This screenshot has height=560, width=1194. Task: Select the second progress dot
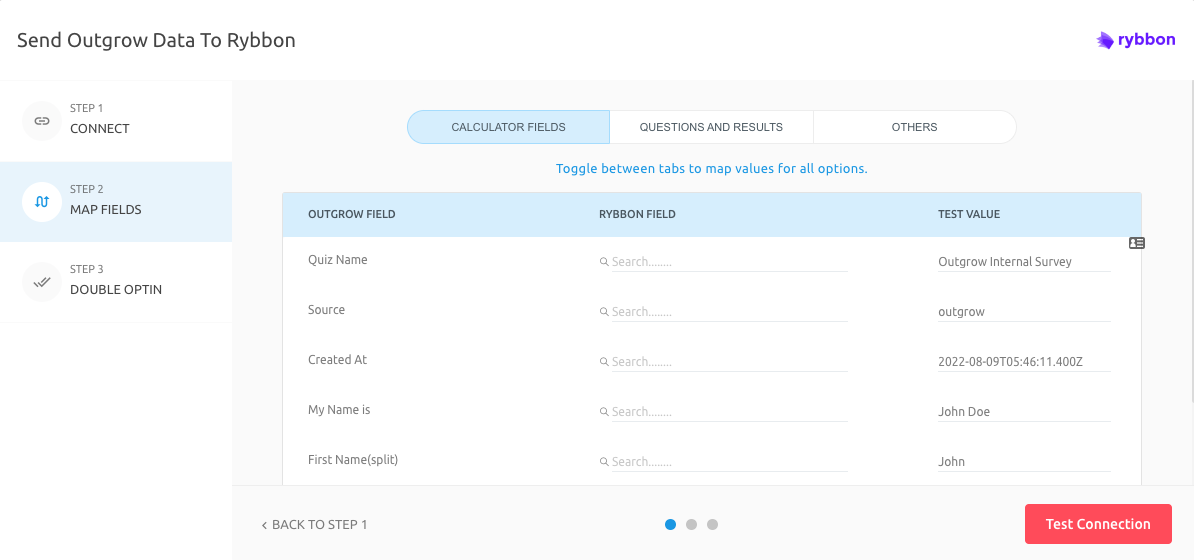[691, 524]
